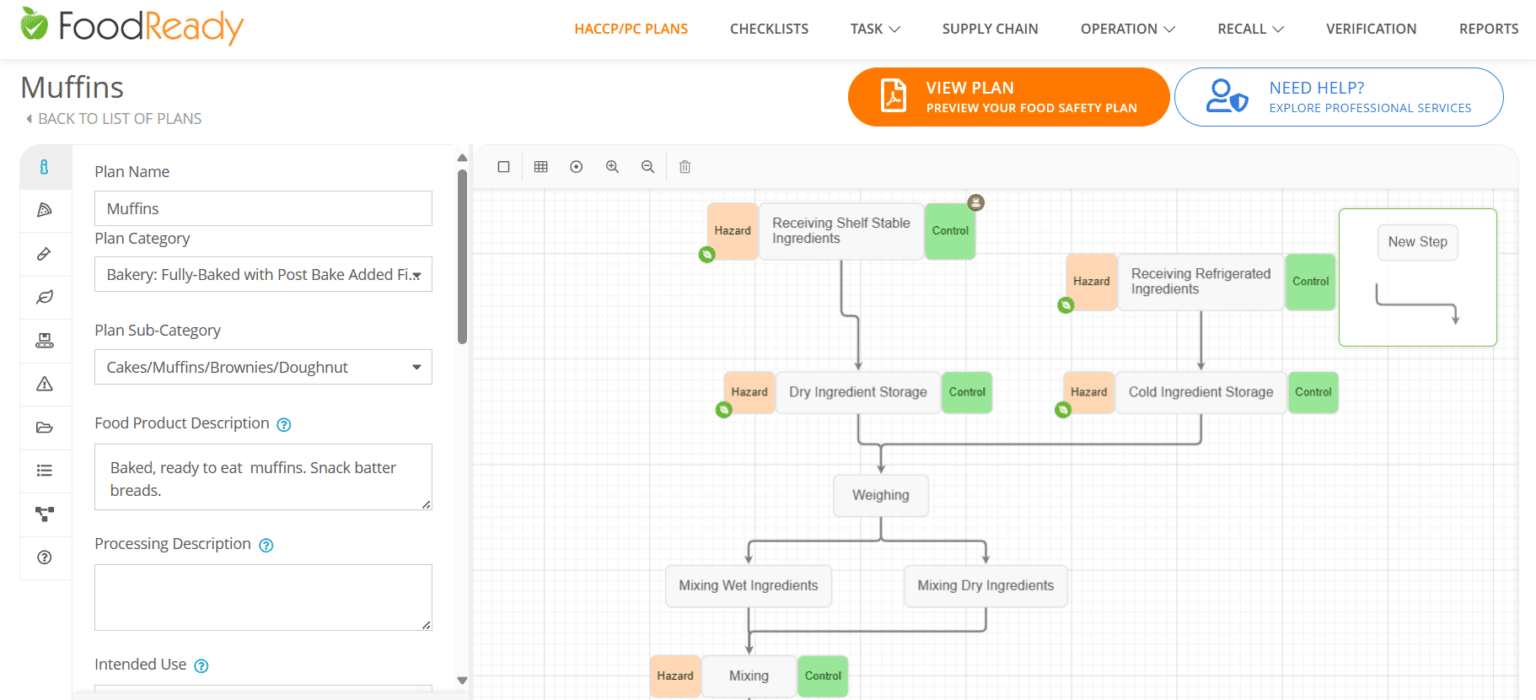
Task: Toggle the grid icon in diagram toolbar
Action: [540, 167]
